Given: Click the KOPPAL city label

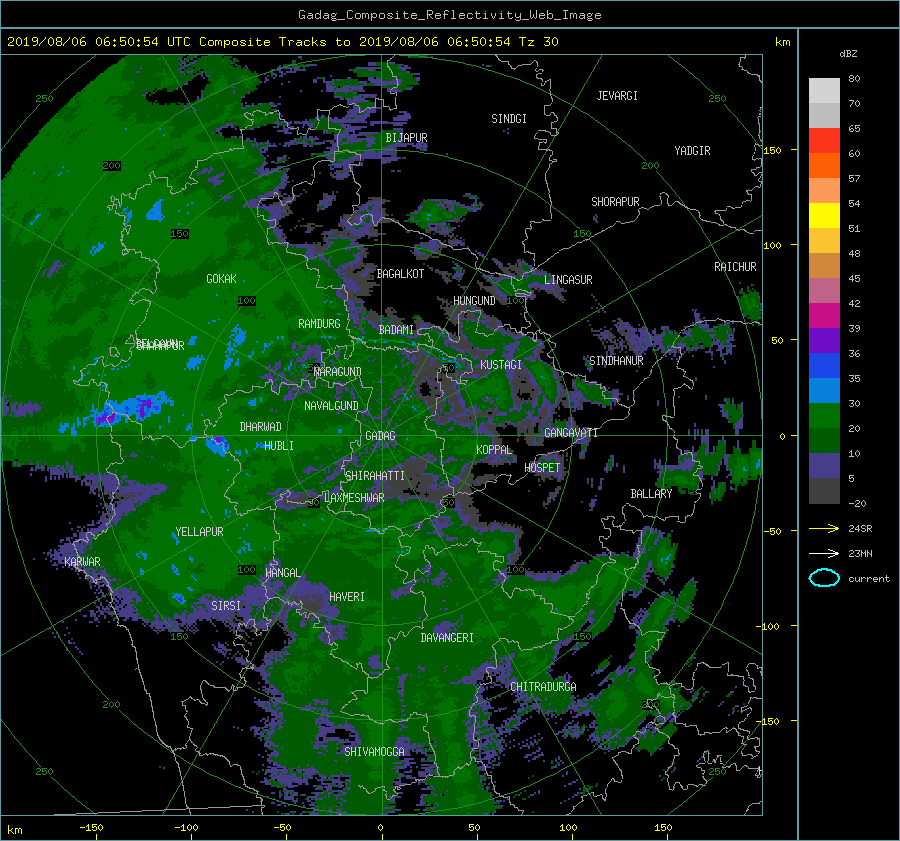Looking at the screenshot, I should (x=494, y=449).
